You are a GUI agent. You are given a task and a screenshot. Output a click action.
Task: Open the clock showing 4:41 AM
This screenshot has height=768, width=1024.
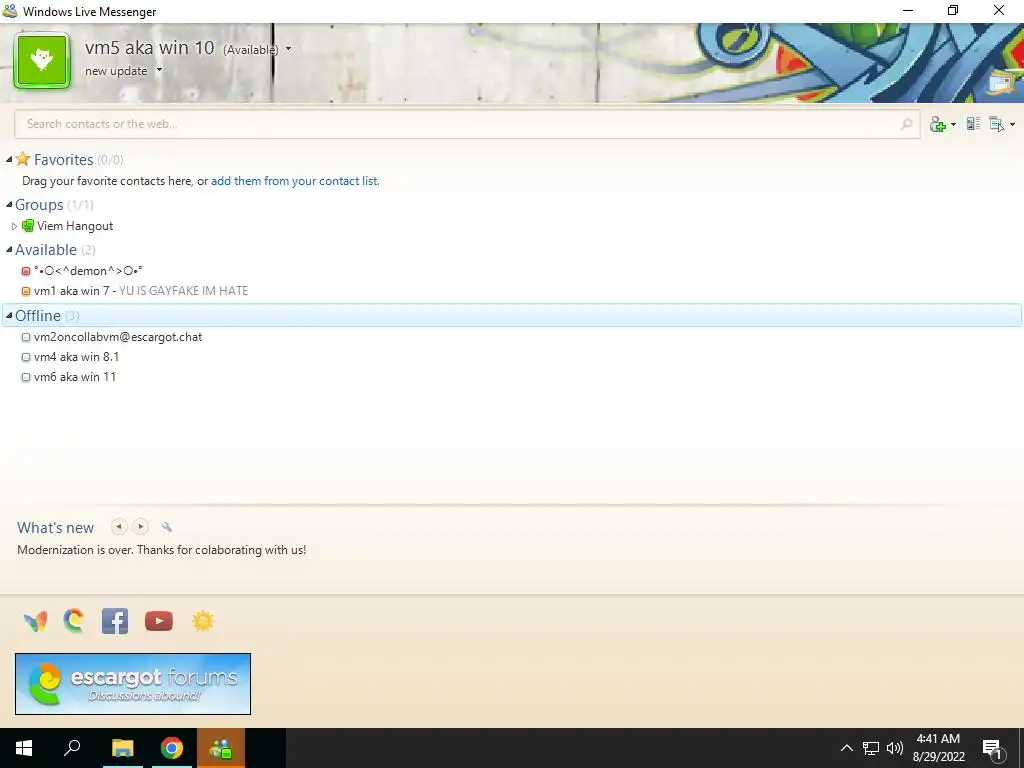[x=938, y=748]
